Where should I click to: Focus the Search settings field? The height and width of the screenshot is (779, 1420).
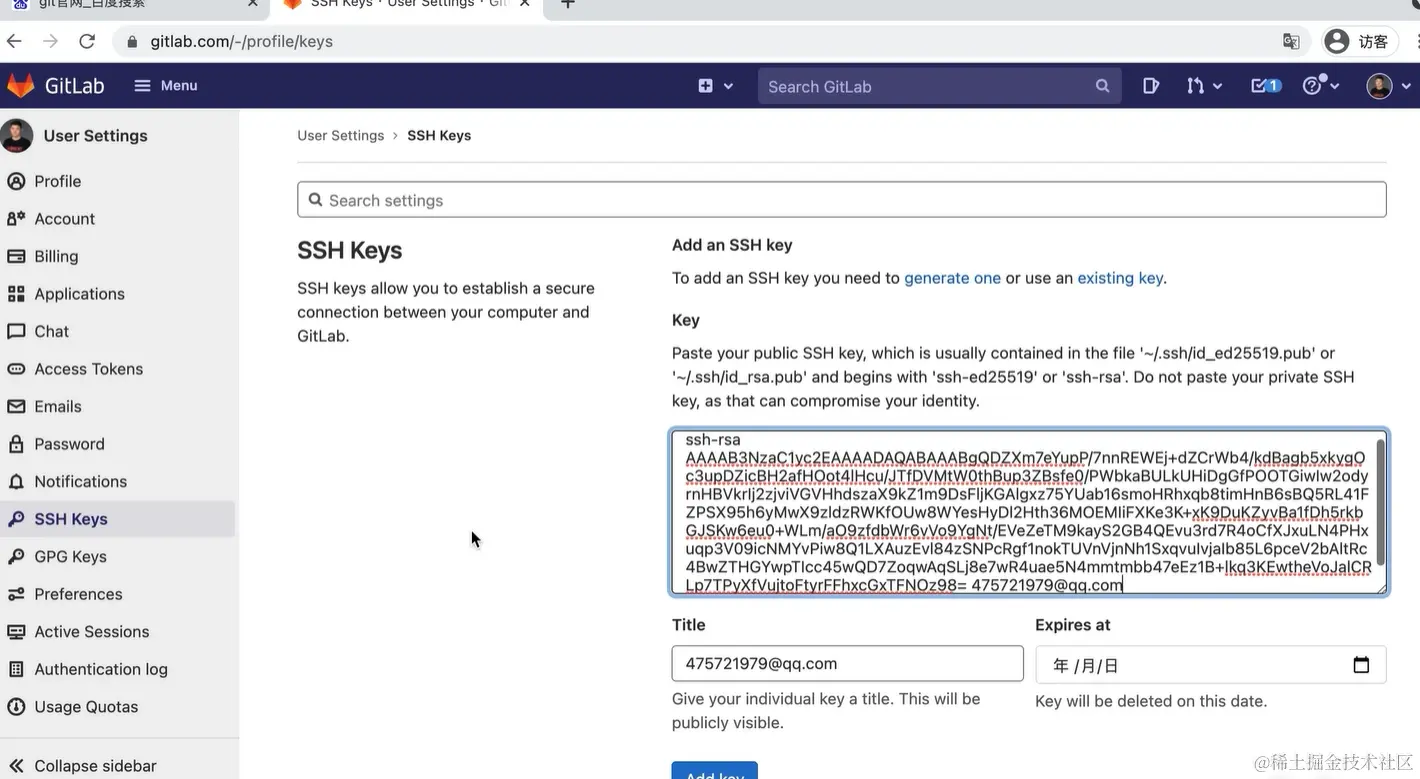tap(841, 200)
